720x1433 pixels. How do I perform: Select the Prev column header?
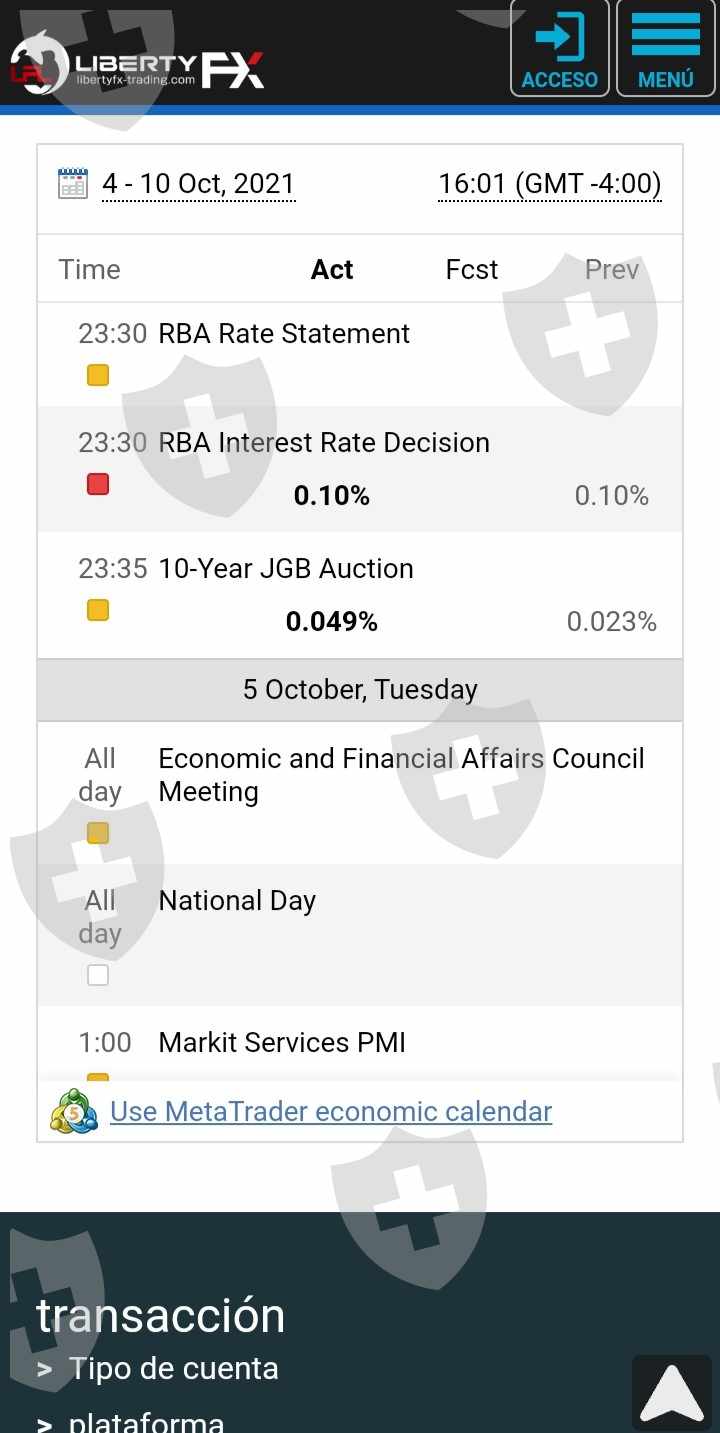pos(611,269)
